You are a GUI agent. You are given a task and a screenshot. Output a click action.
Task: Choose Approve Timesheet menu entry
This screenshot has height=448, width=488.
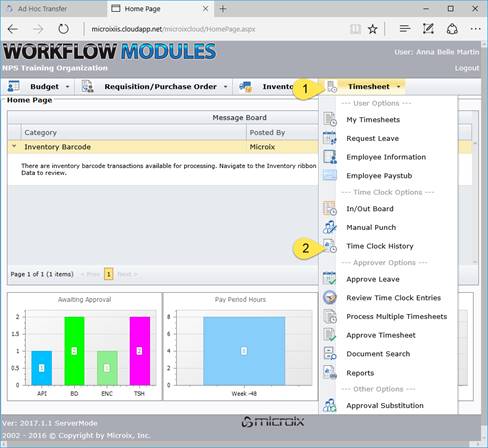pyautogui.click(x=381, y=335)
